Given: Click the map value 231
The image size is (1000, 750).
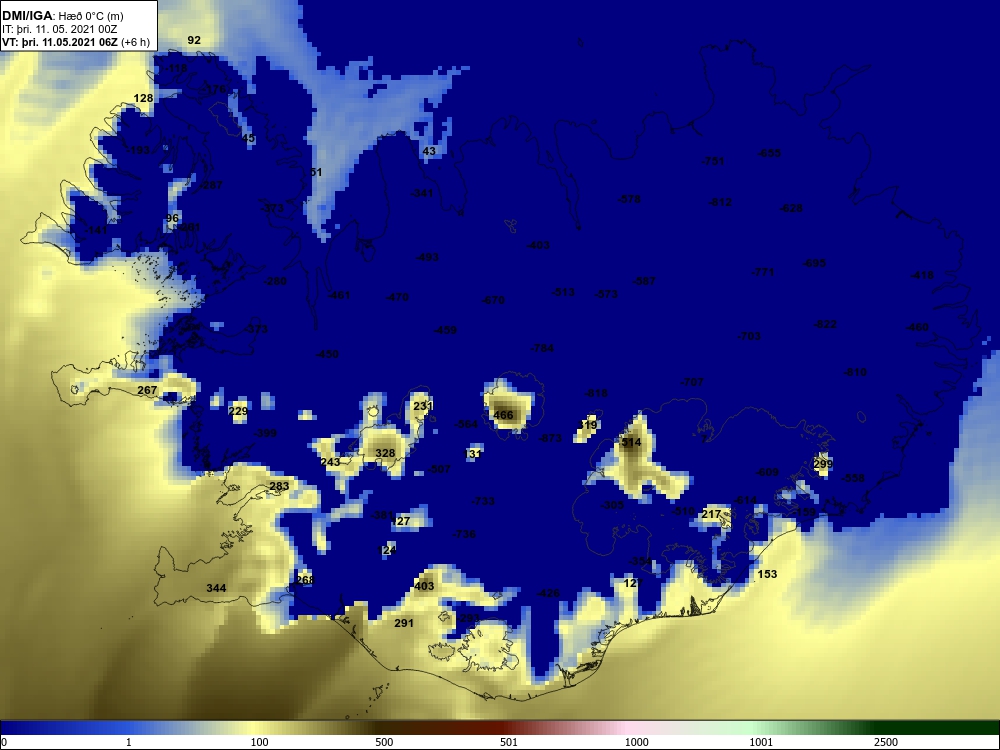Looking at the screenshot, I should (x=423, y=406).
